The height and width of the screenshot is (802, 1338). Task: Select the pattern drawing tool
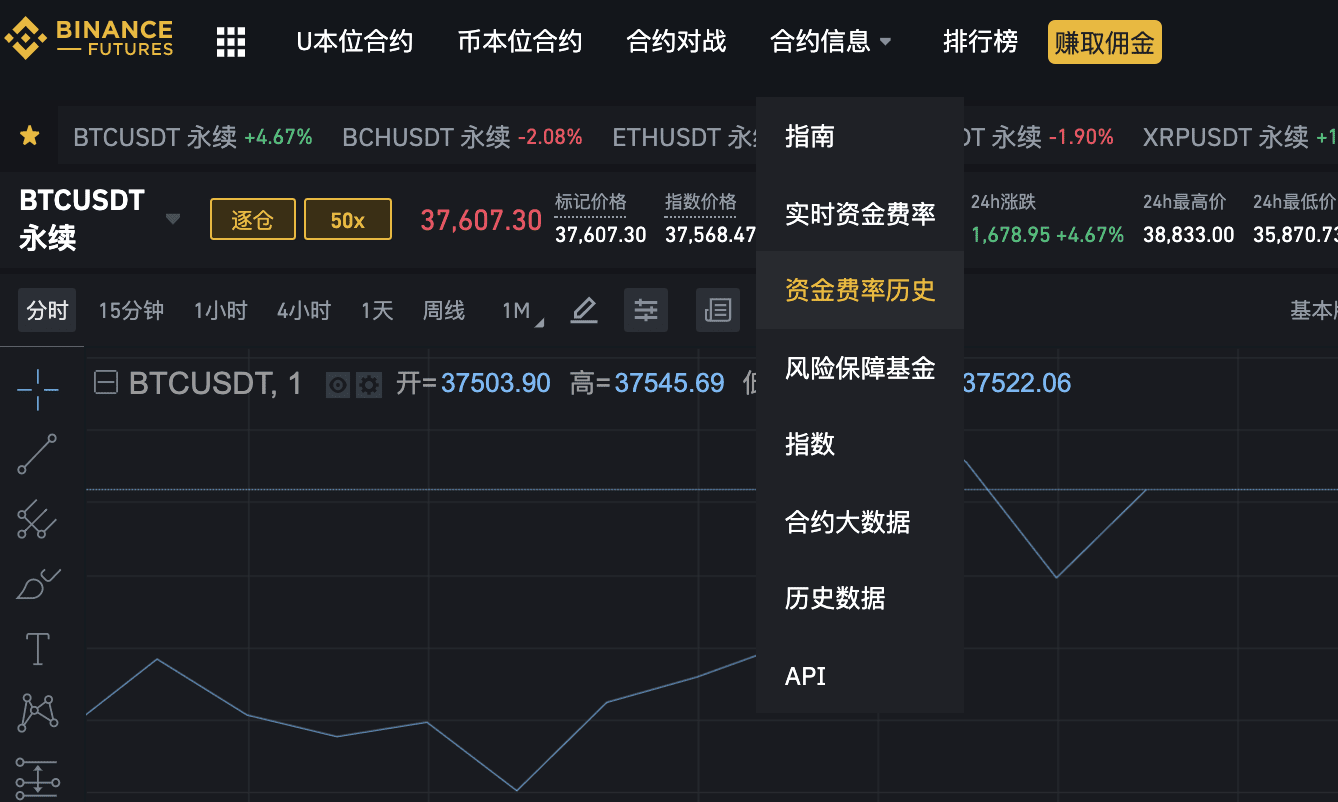37,713
